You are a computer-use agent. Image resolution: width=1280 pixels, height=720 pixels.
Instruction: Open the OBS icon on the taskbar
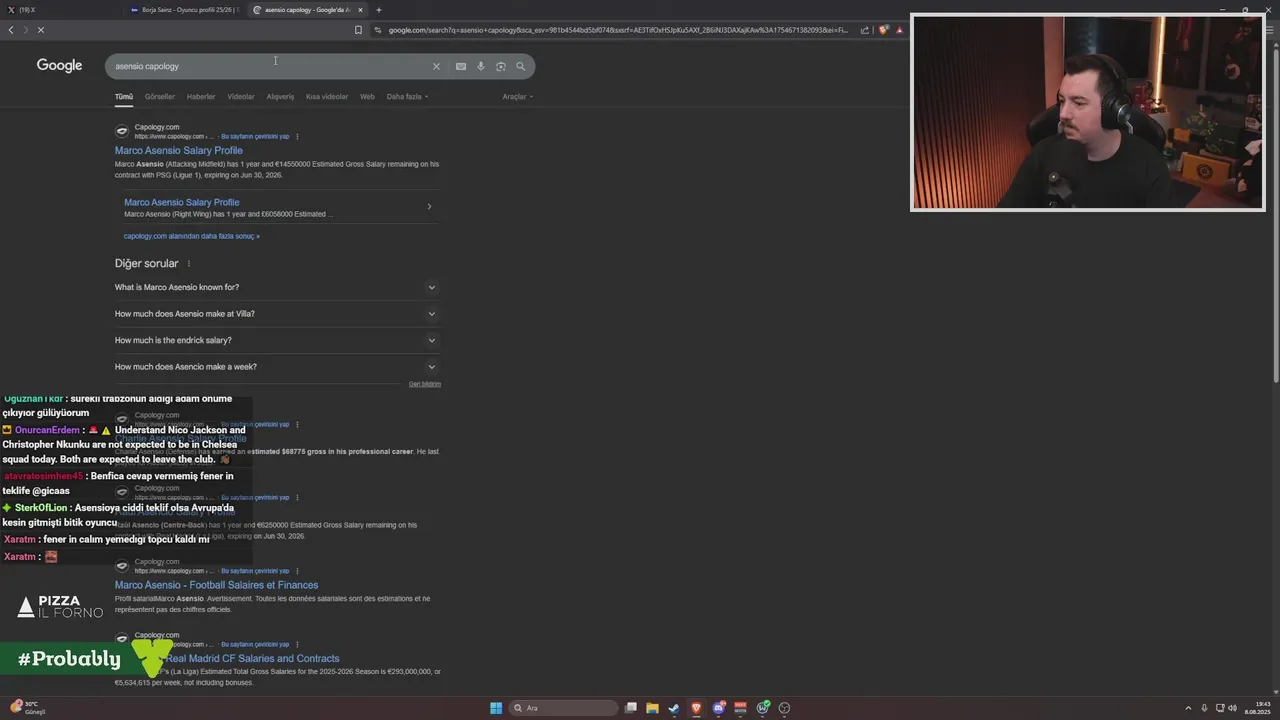(x=784, y=708)
